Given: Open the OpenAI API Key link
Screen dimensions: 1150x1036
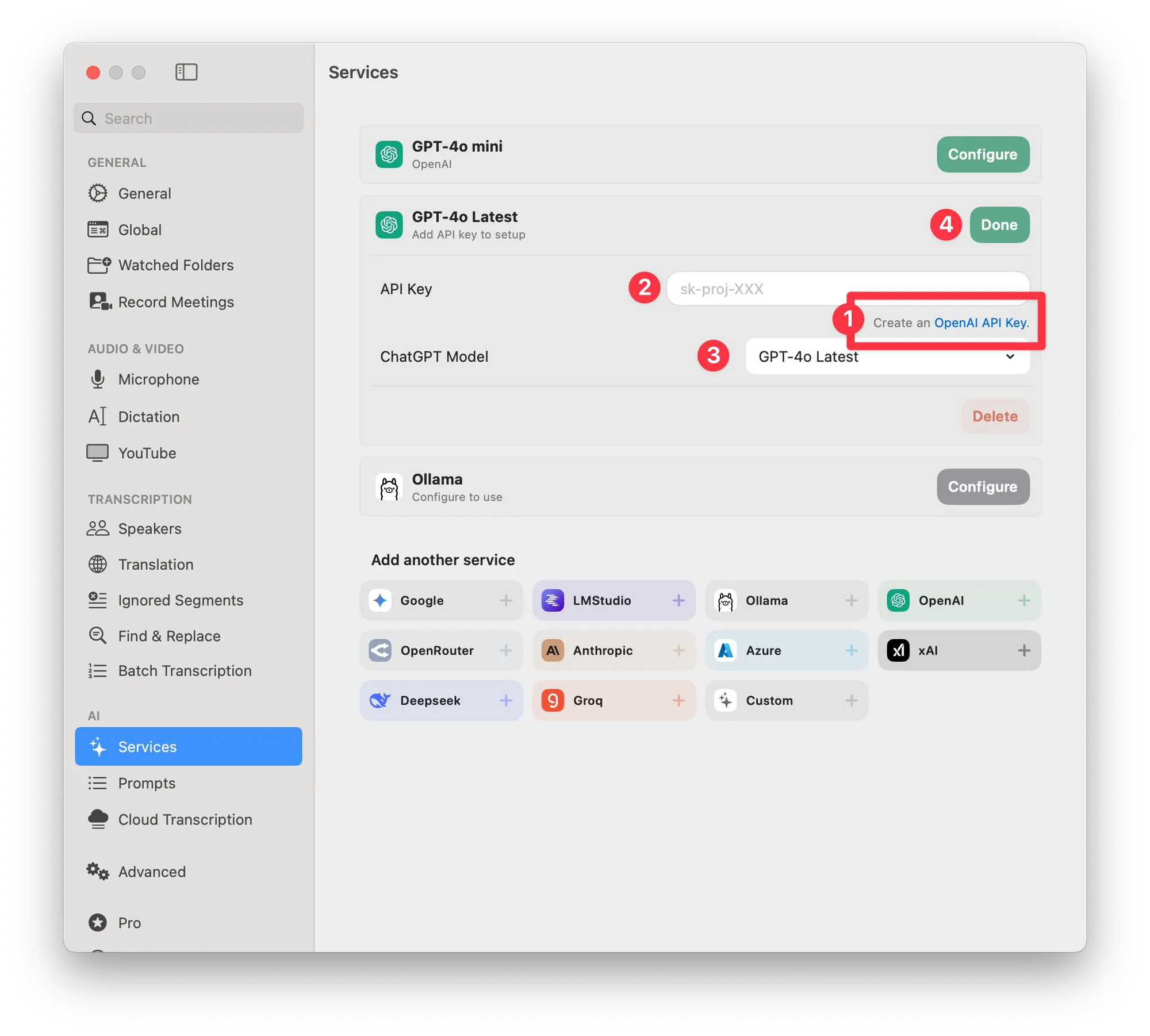Looking at the screenshot, I should [x=979, y=323].
